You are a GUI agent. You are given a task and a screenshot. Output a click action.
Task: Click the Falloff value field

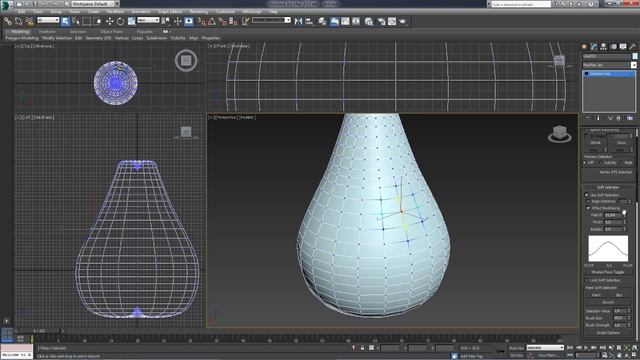tap(612, 215)
